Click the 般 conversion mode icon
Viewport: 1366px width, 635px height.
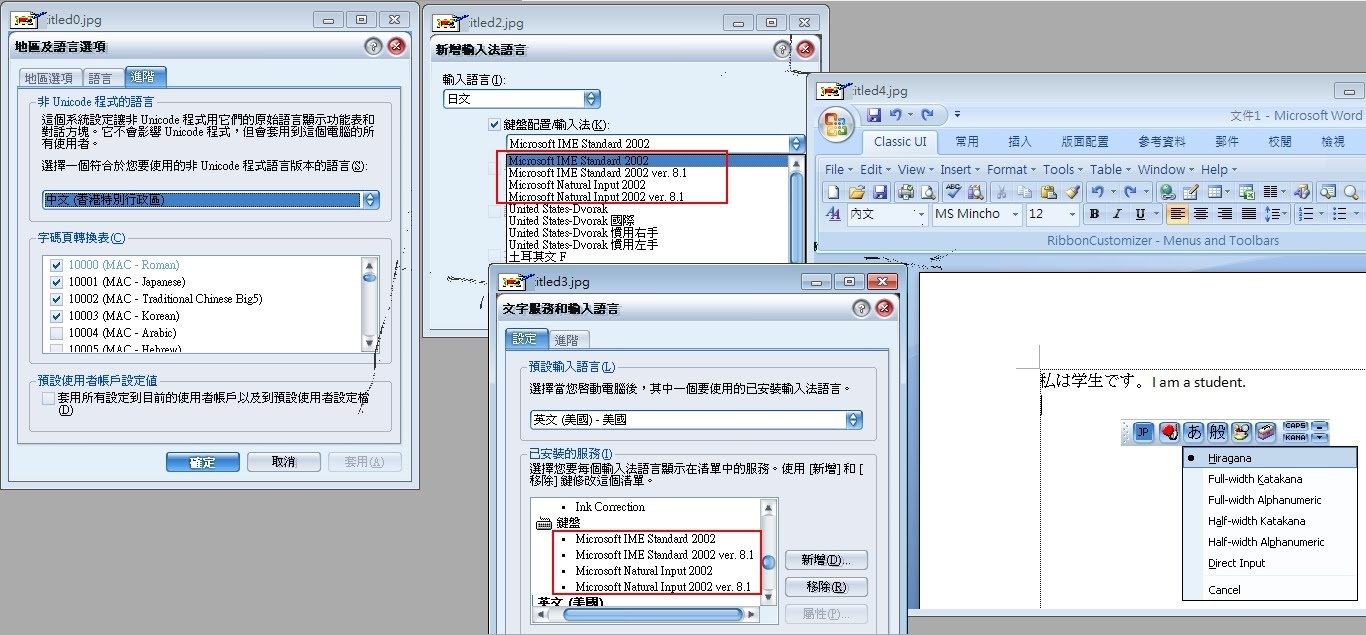(x=1217, y=432)
